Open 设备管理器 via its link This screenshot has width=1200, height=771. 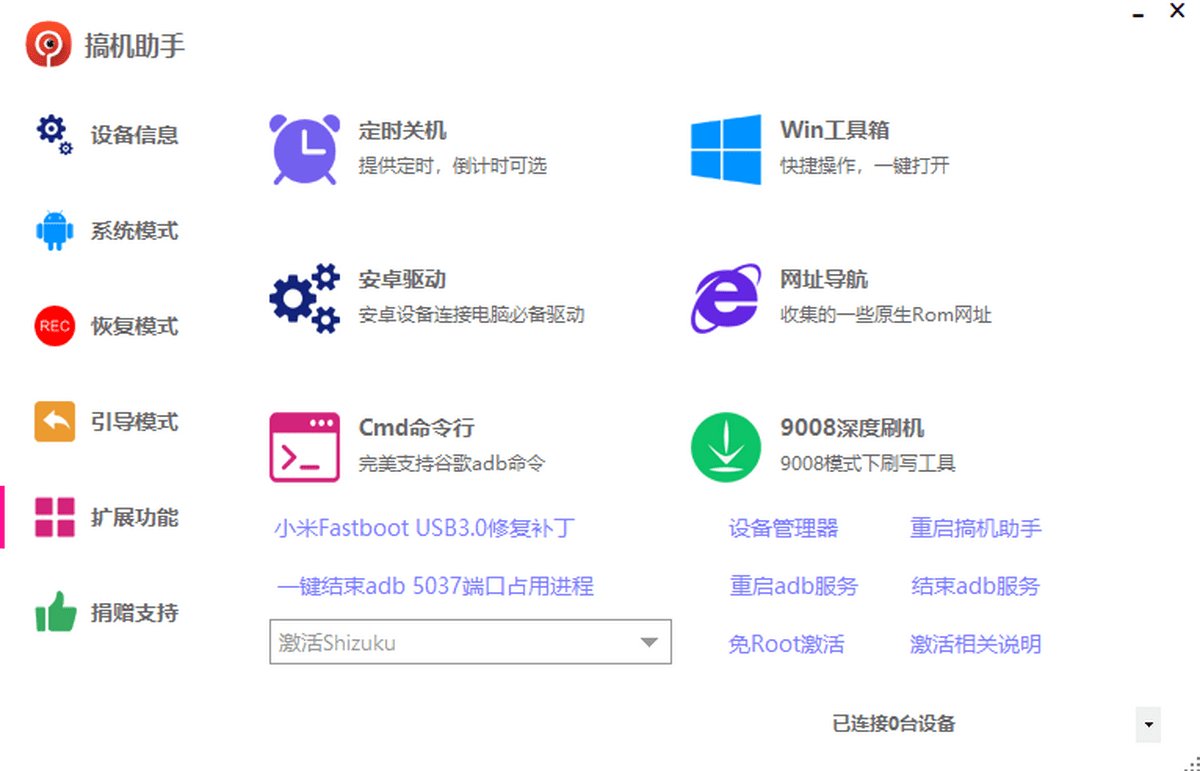click(784, 528)
